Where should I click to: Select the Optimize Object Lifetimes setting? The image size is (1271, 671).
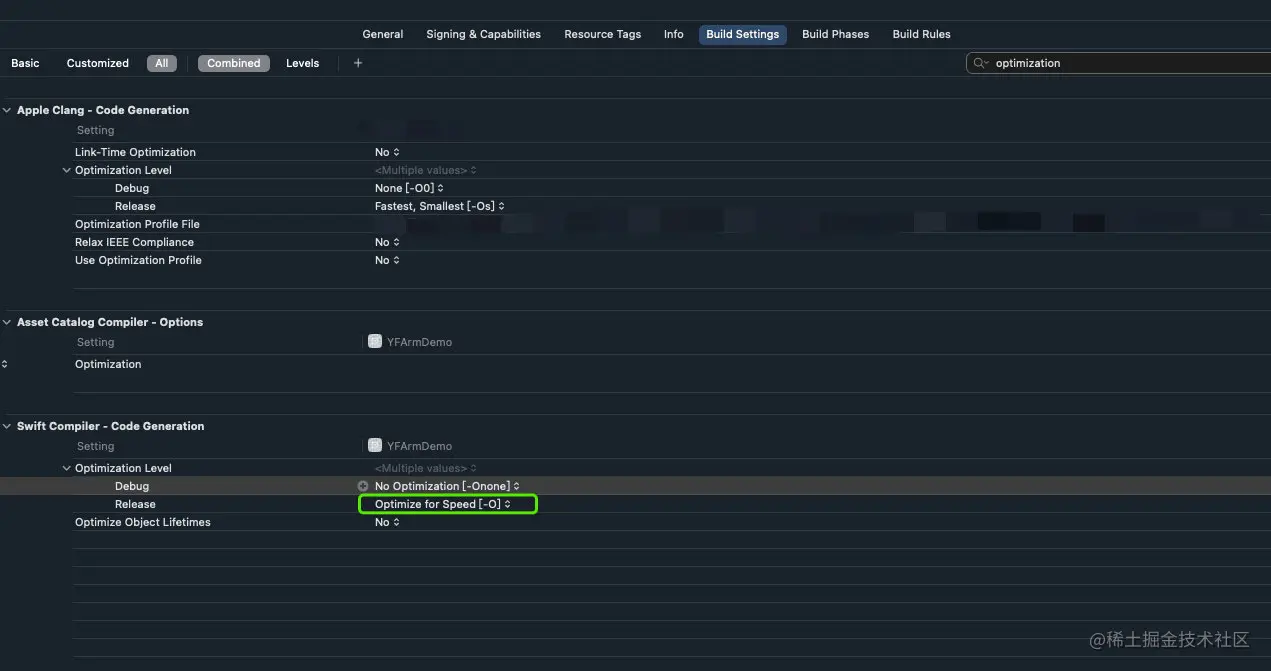(143, 522)
